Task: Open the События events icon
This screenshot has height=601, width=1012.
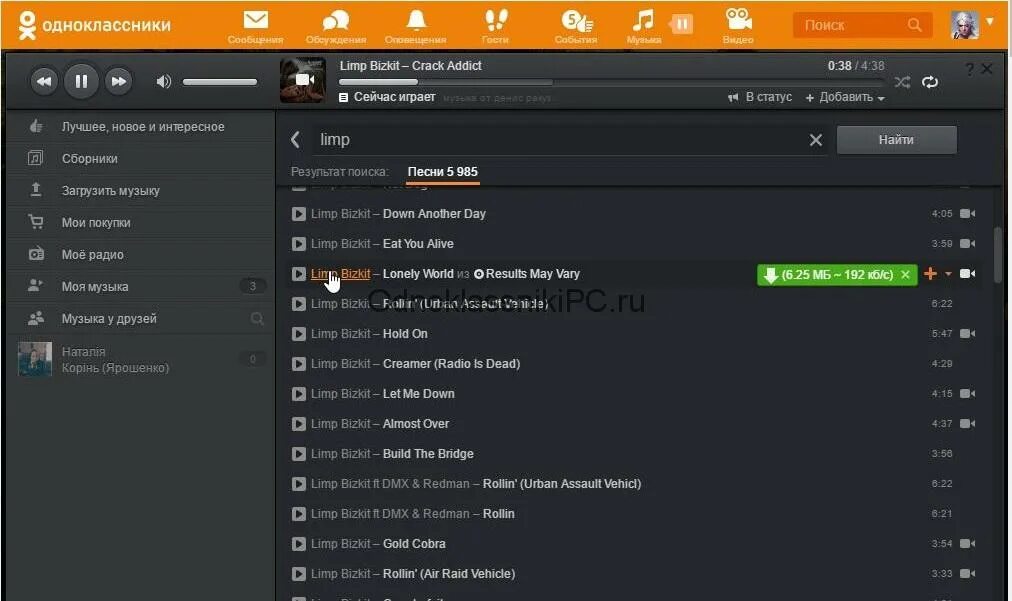Action: [576, 21]
